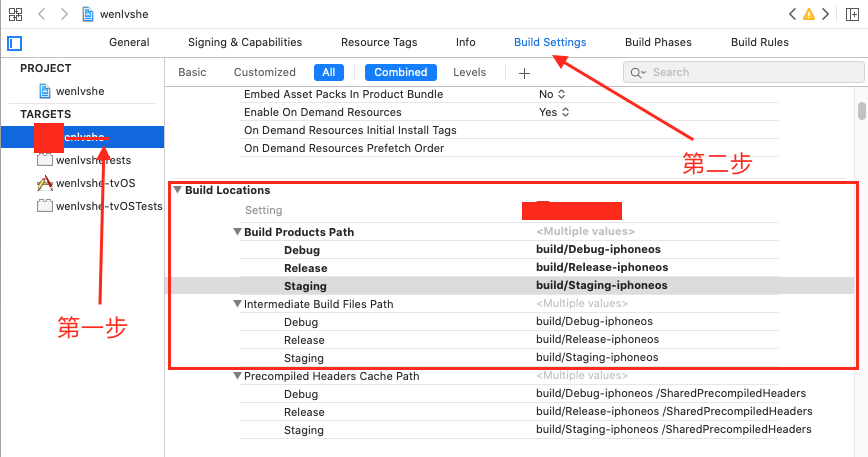Jump to next issue arrow
The height and width of the screenshot is (457, 868).
825,14
